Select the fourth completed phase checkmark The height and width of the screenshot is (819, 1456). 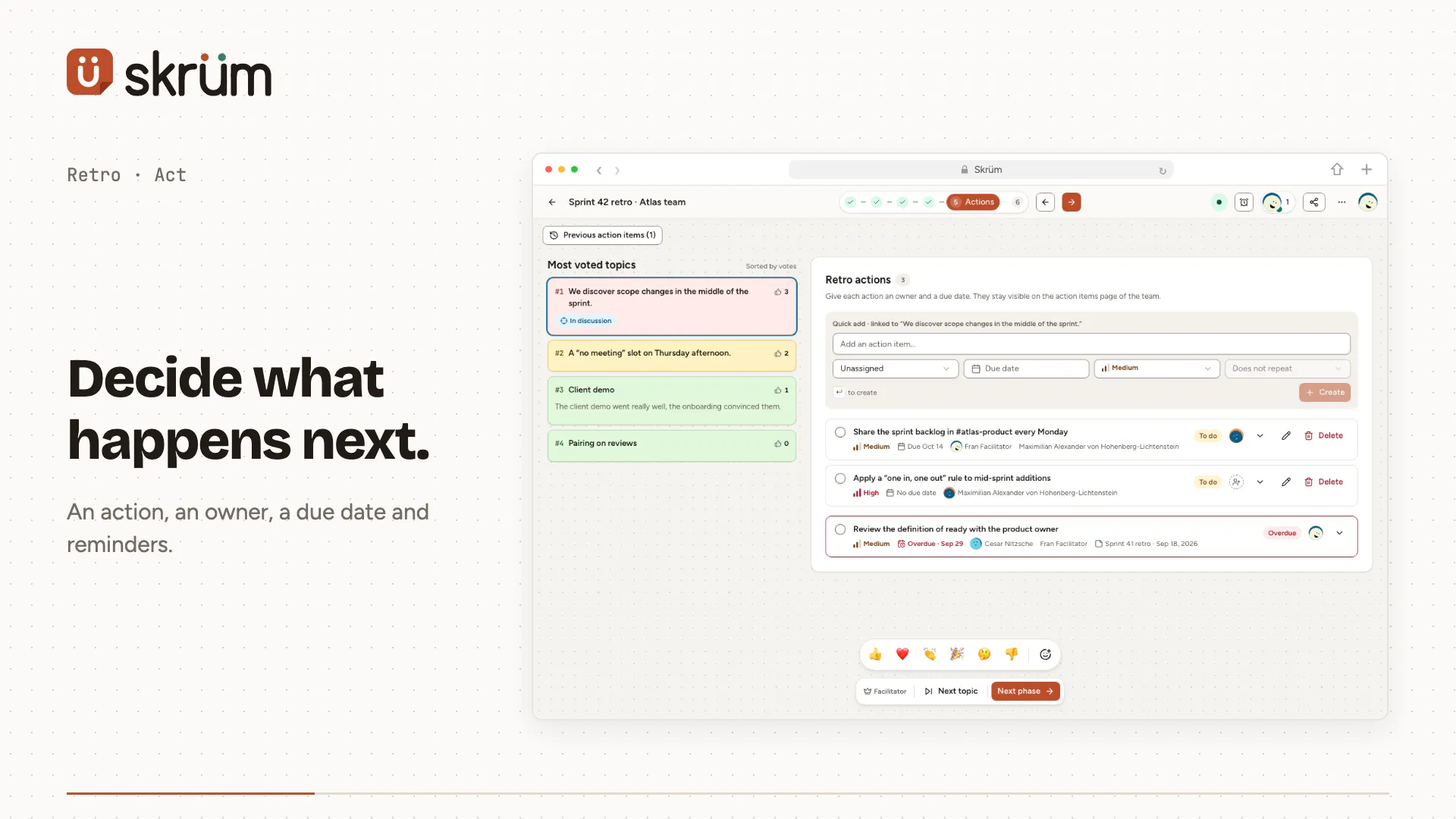pos(928,202)
